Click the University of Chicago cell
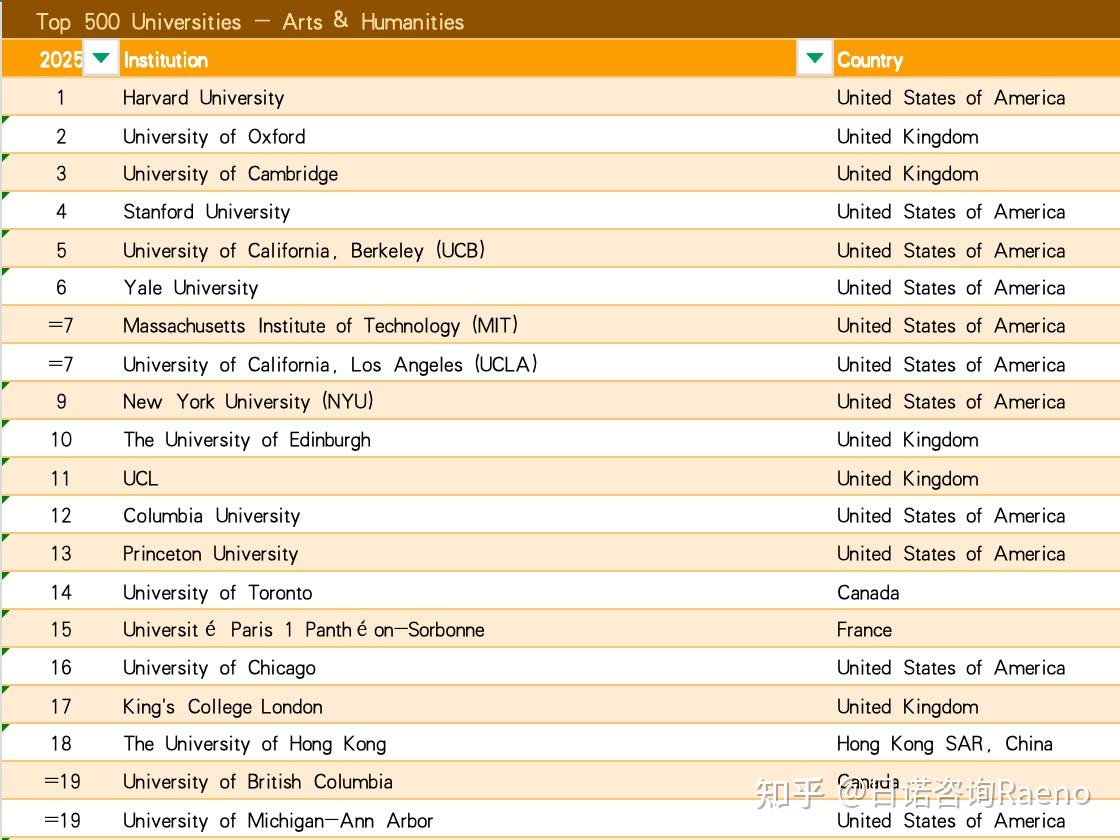Viewport: 1120px width, 840px height. pyautogui.click(x=219, y=668)
